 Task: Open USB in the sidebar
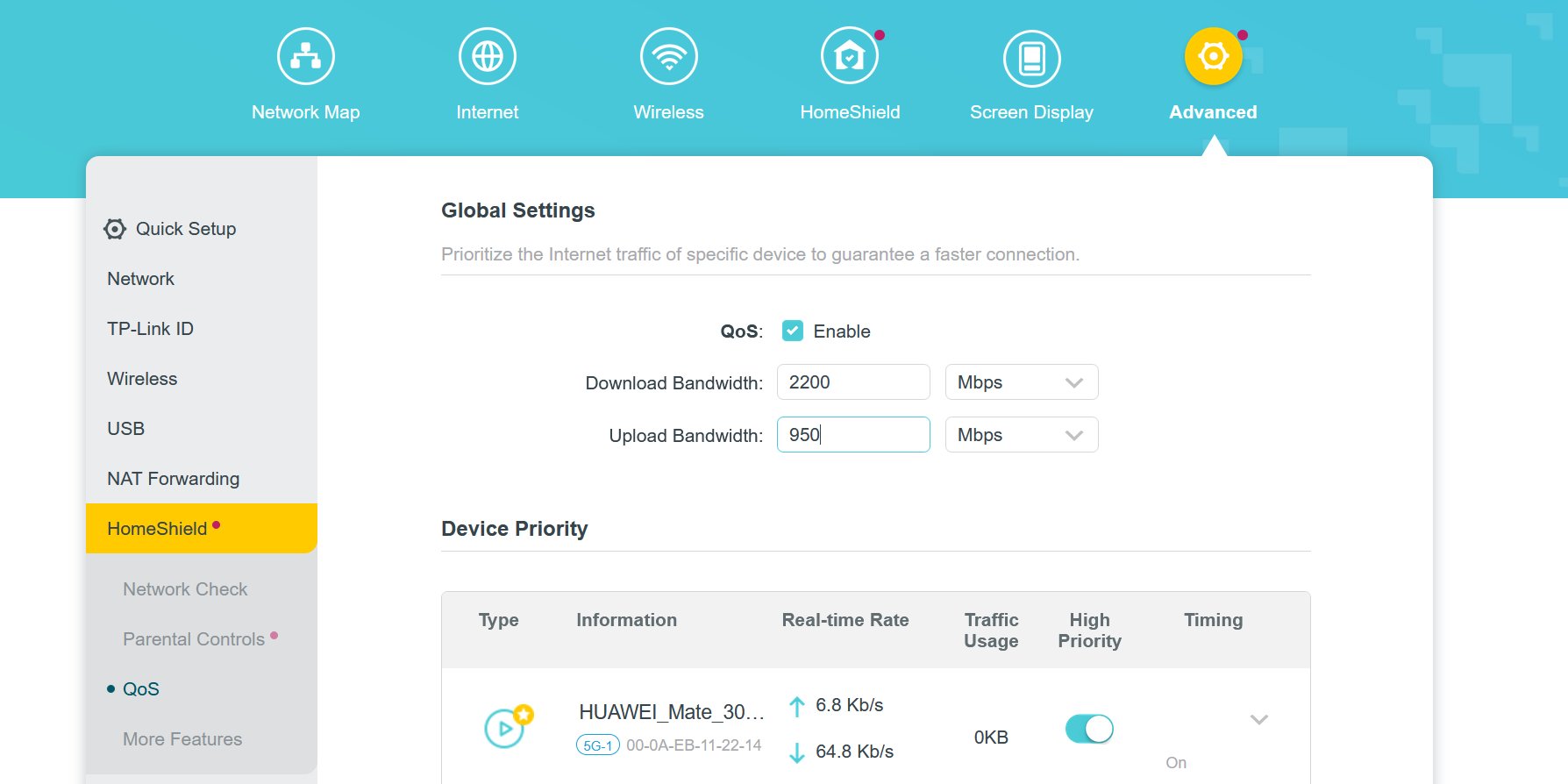coord(125,429)
